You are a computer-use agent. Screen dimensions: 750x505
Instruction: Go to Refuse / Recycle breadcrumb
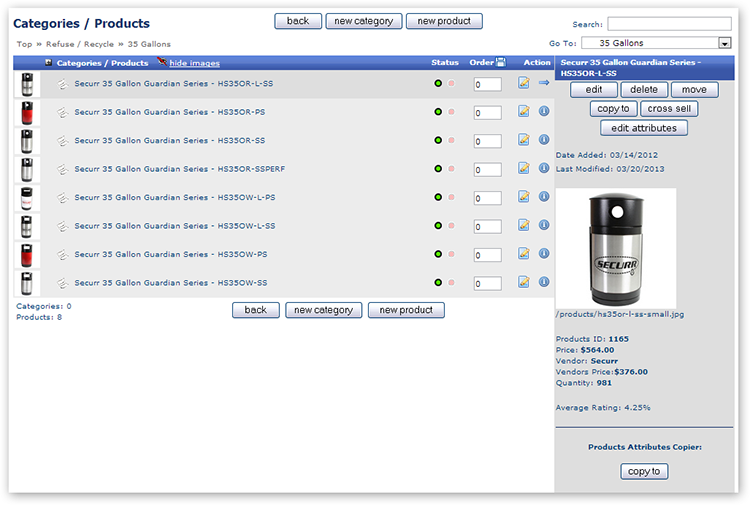pos(80,44)
